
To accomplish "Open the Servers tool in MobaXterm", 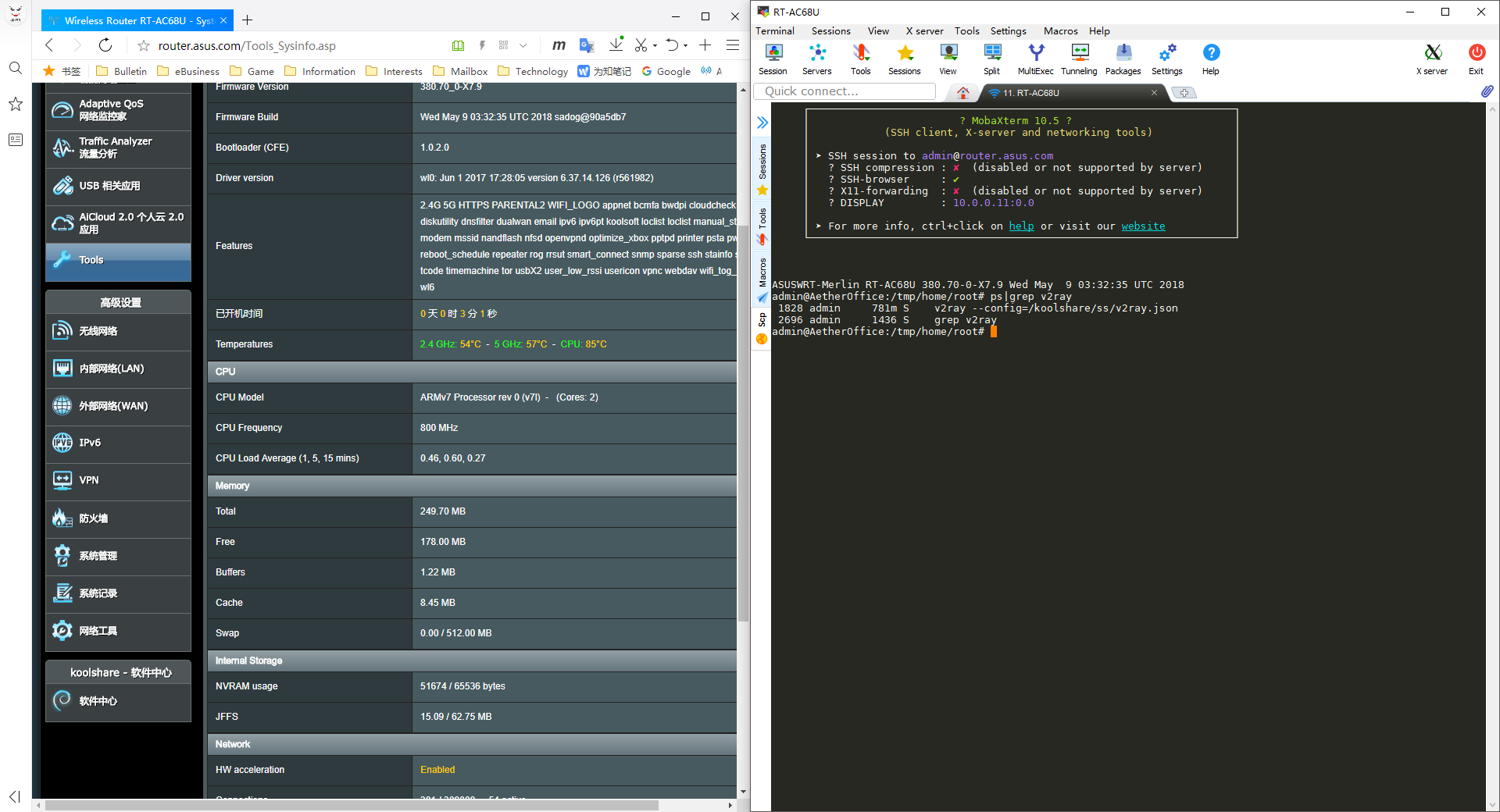I will (x=817, y=59).
